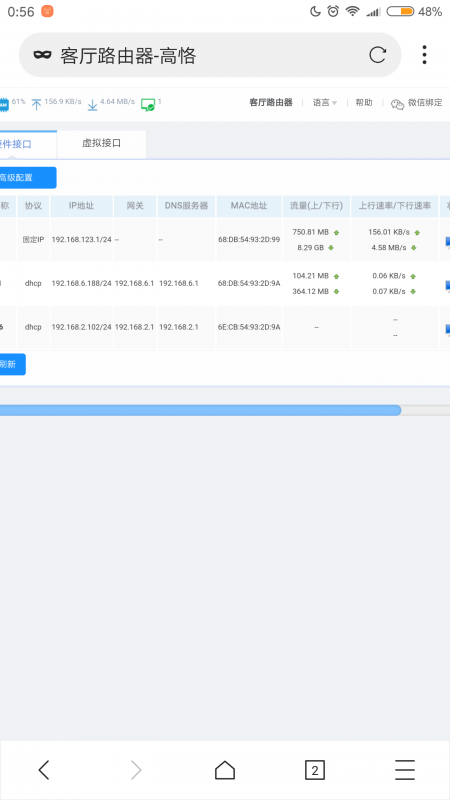Open the 帮助 help link

(364, 103)
